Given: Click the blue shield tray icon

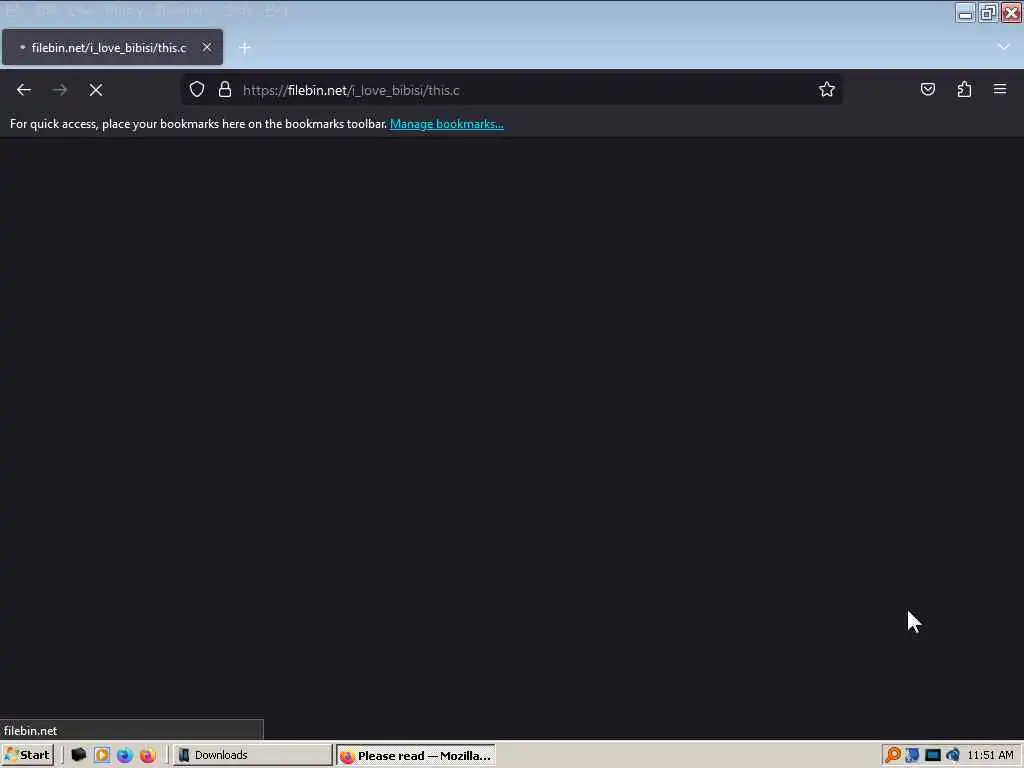Looking at the screenshot, I should tap(912, 755).
